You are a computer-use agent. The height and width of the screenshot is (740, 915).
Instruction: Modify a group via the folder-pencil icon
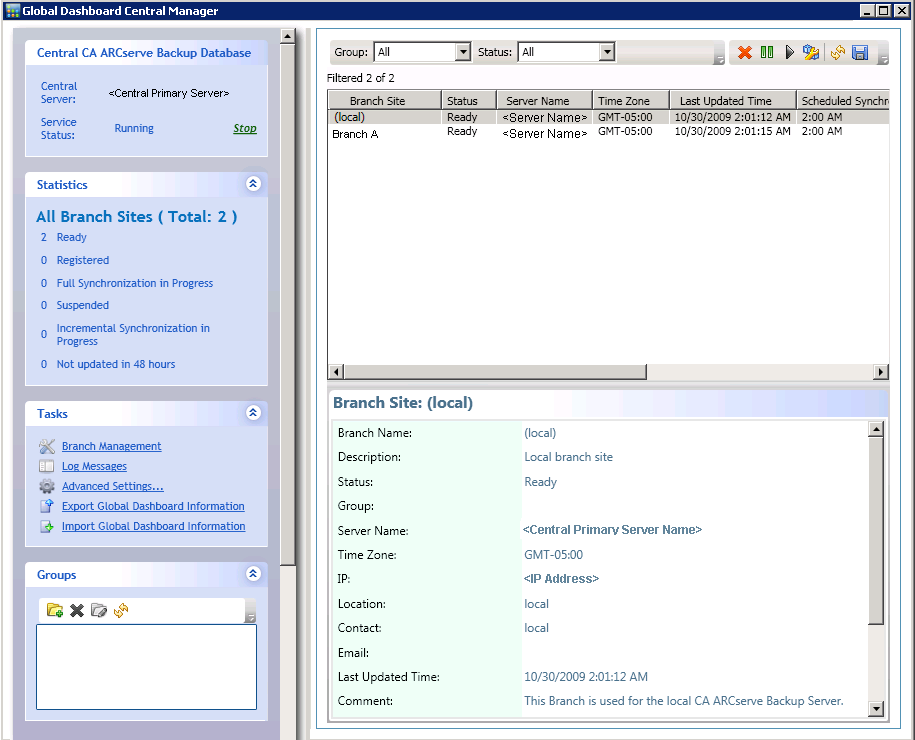99,610
